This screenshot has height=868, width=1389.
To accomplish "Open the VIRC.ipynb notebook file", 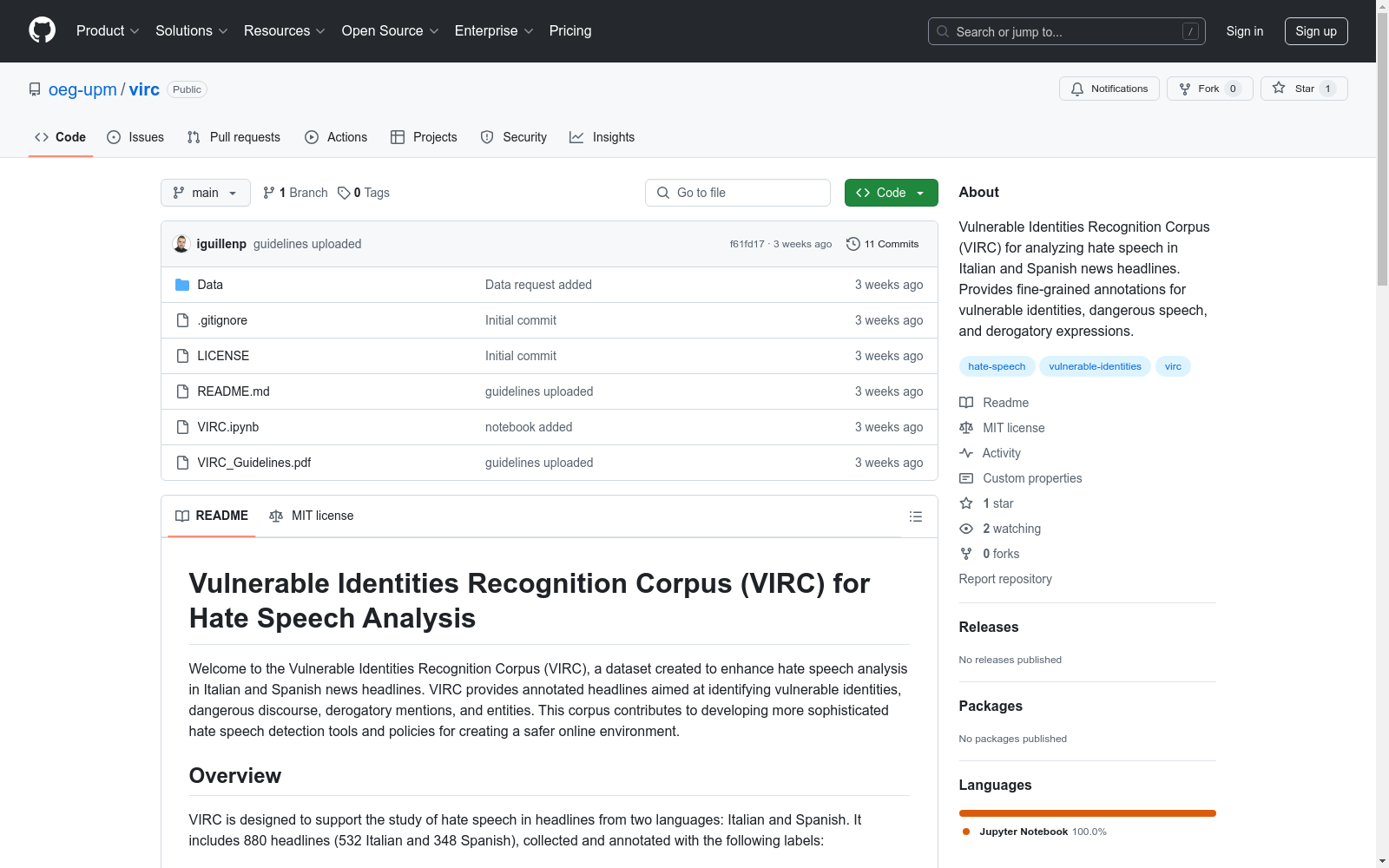I will (x=228, y=427).
